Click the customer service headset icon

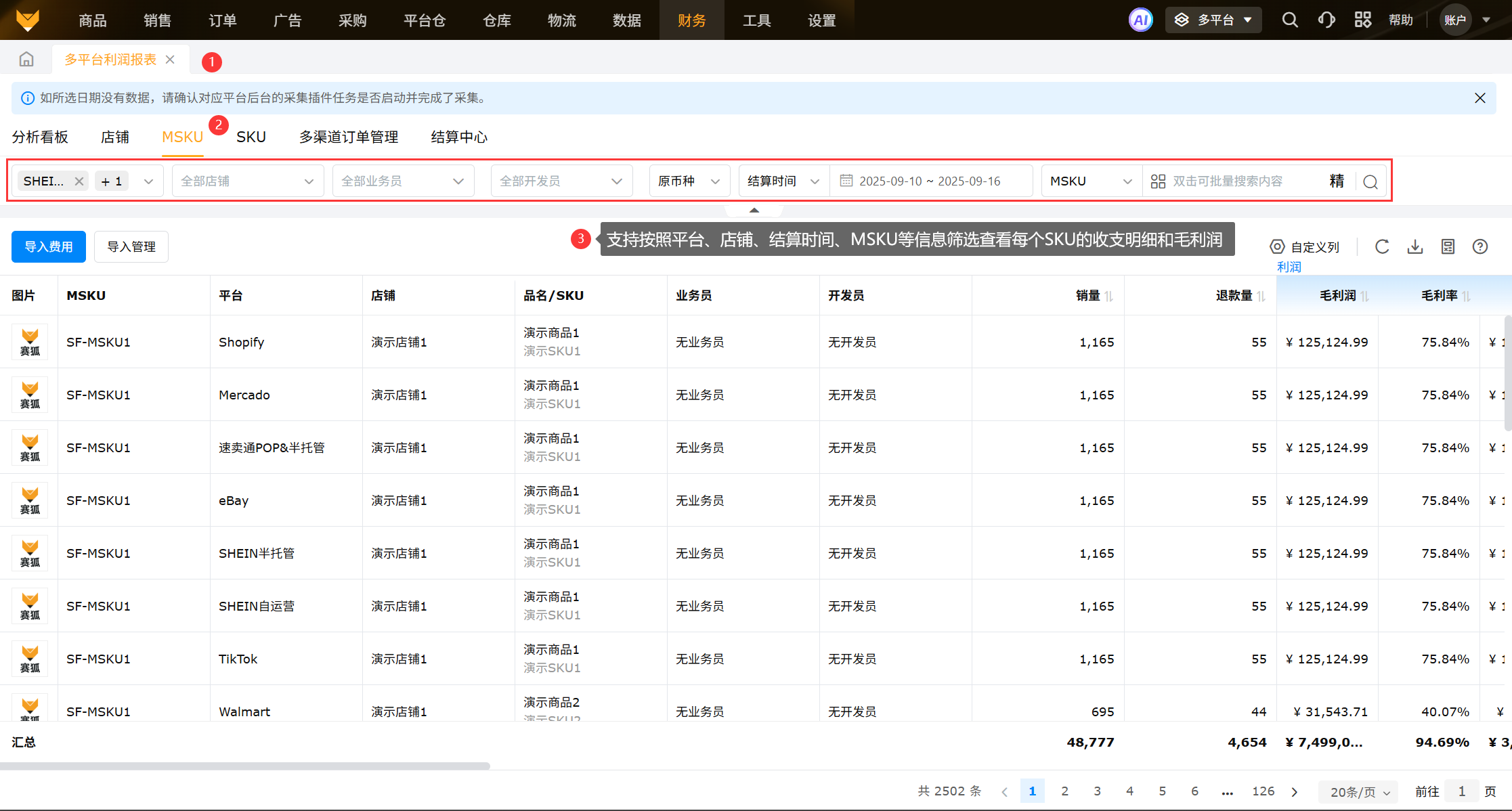1326,20
